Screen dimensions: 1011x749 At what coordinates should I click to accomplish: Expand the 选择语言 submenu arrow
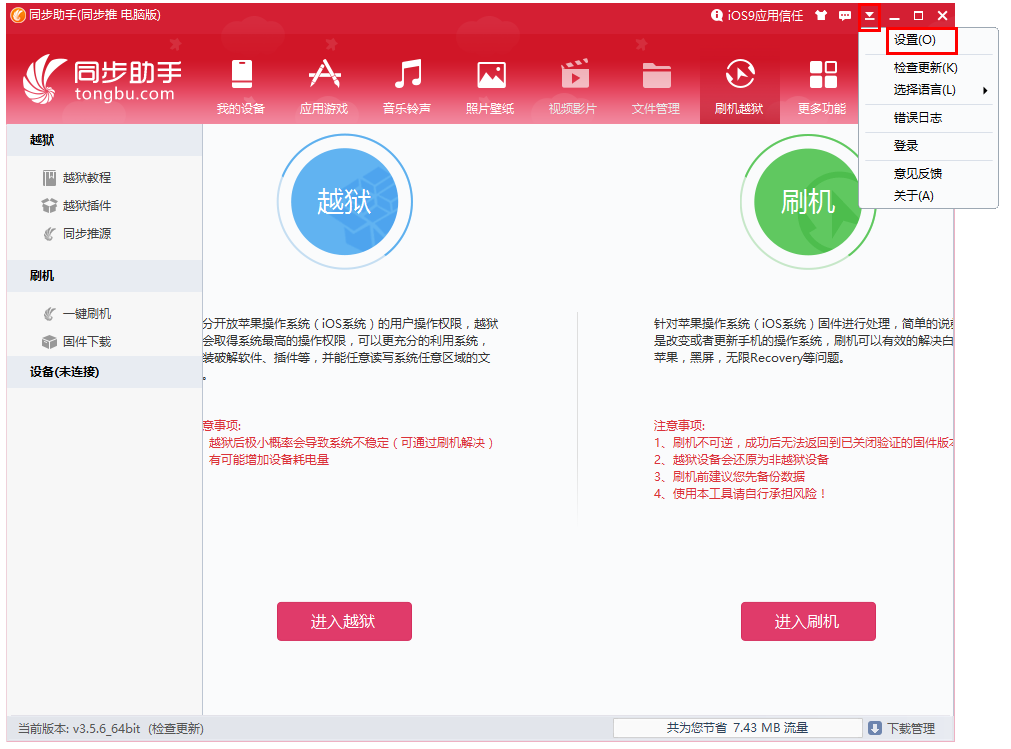pos(985,90)
